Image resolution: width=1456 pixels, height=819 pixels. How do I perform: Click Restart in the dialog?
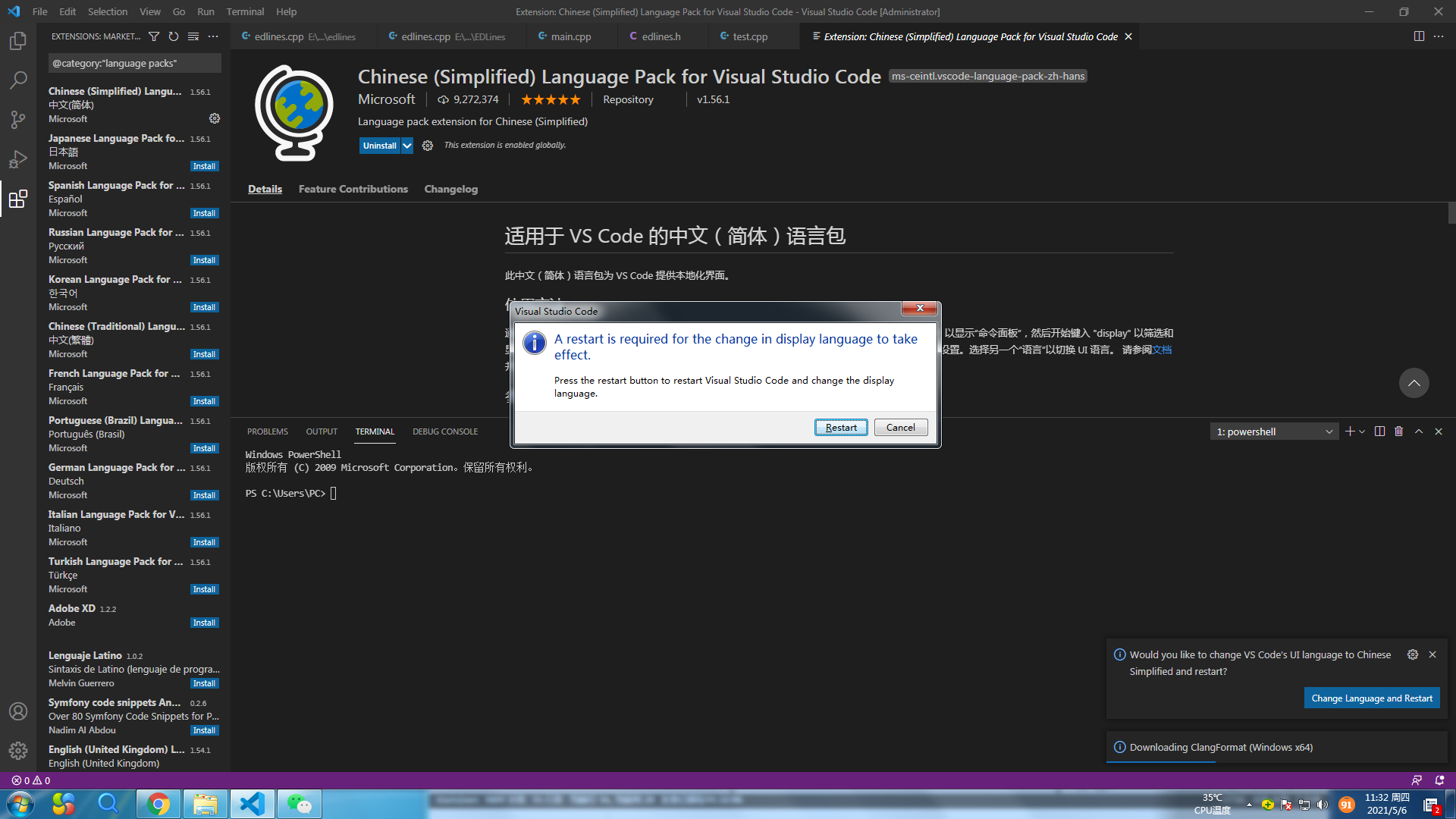click(841, 428)
